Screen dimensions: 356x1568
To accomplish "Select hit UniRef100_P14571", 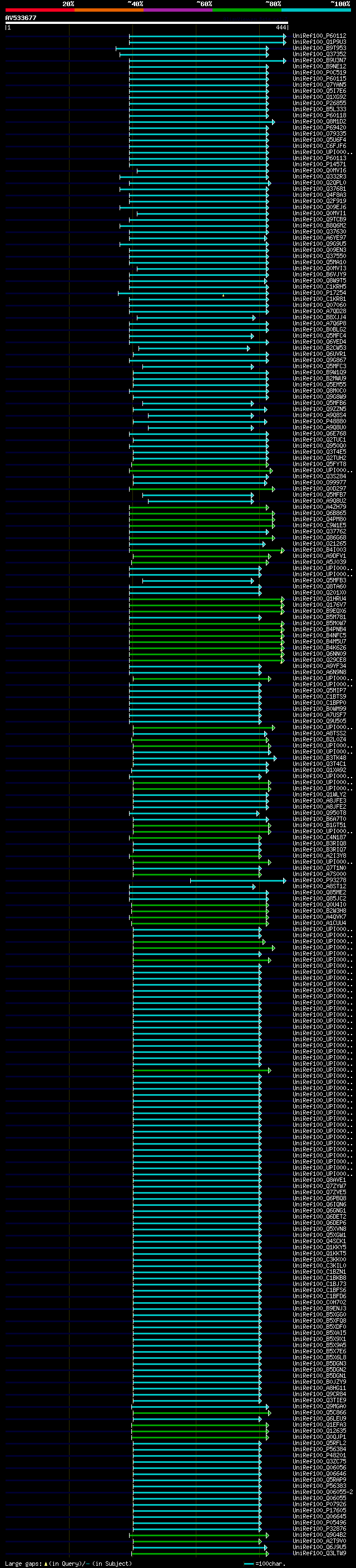I will [x=319, y=164].
